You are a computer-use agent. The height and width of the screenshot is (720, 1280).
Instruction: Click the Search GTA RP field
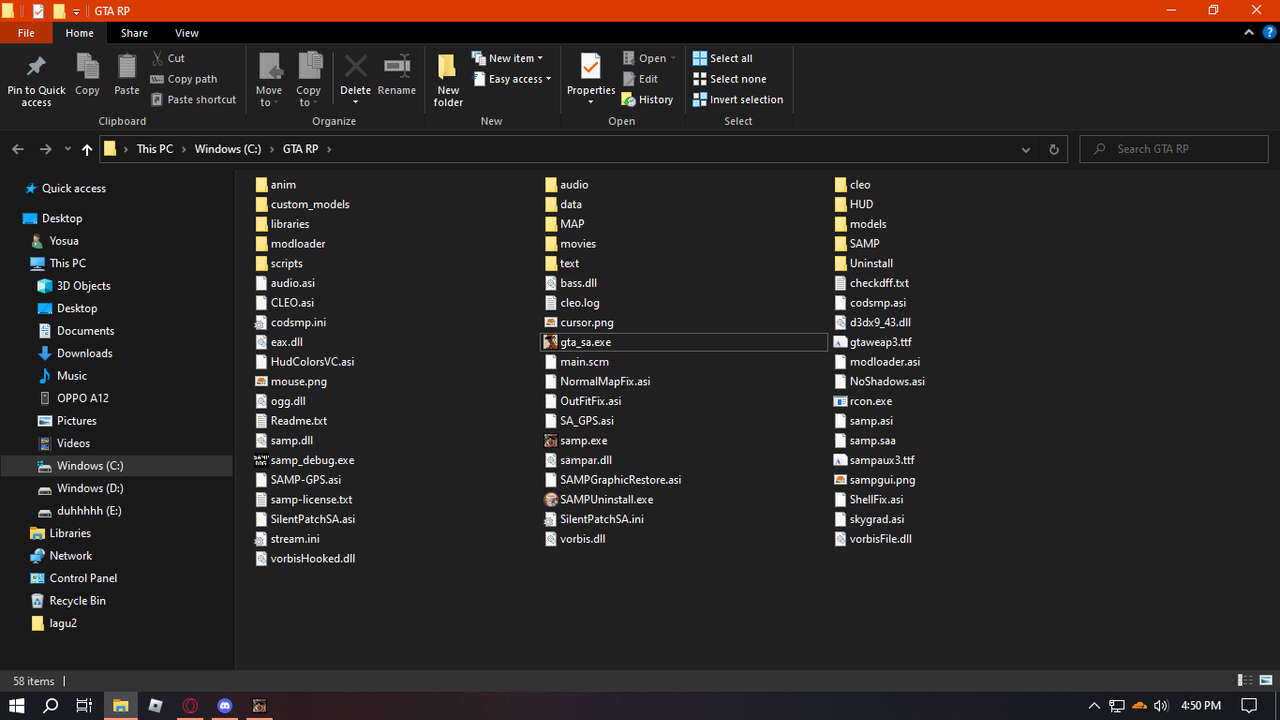[1174, 149]
